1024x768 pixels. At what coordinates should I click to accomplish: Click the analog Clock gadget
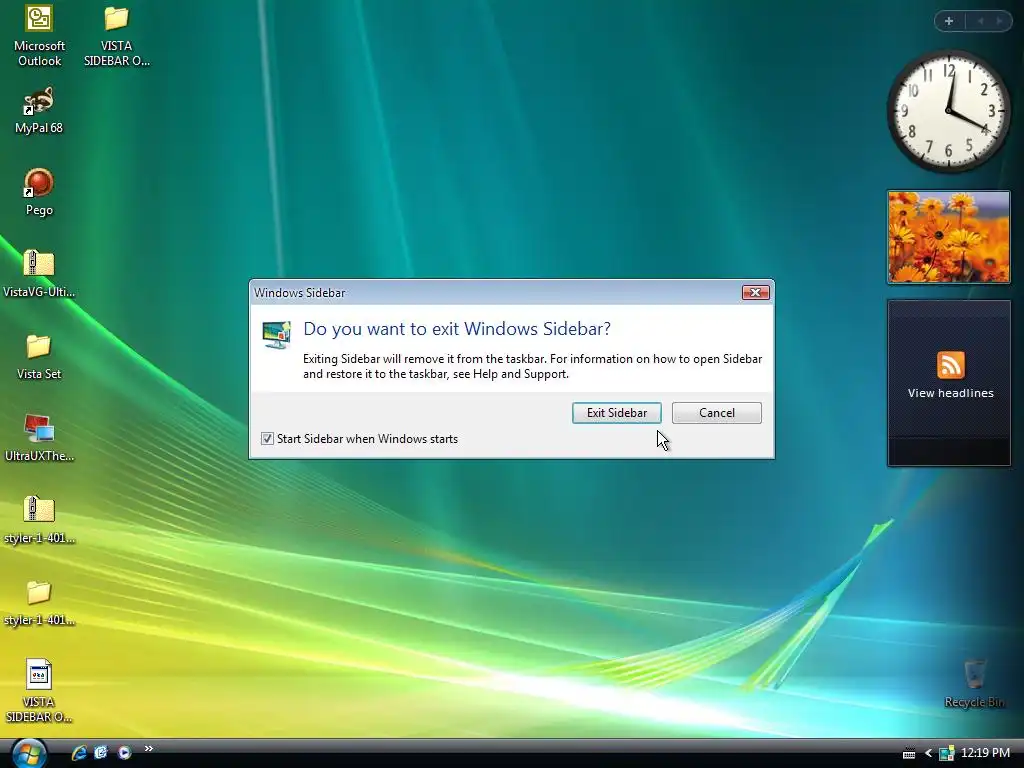[x=948, y=112]
